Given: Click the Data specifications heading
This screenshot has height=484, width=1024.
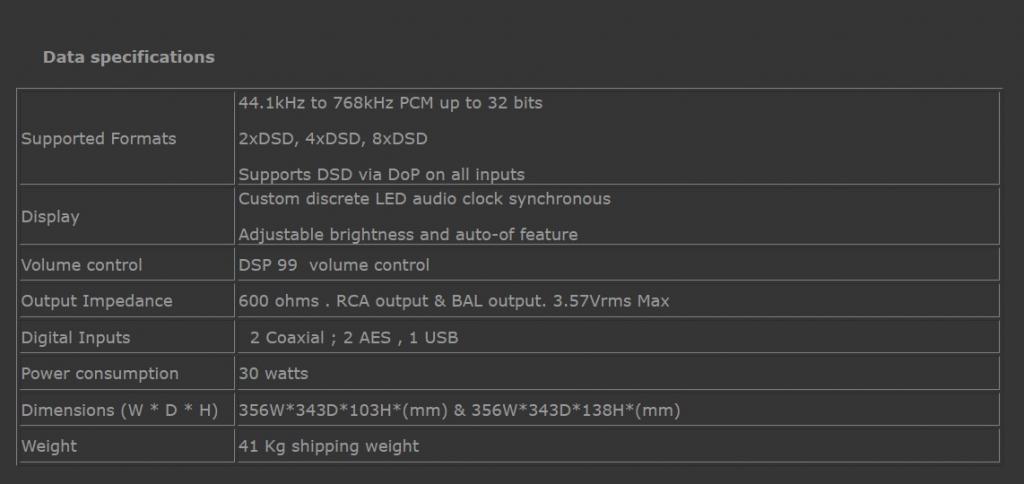Looking at the screenshot, I should (128, 57).
